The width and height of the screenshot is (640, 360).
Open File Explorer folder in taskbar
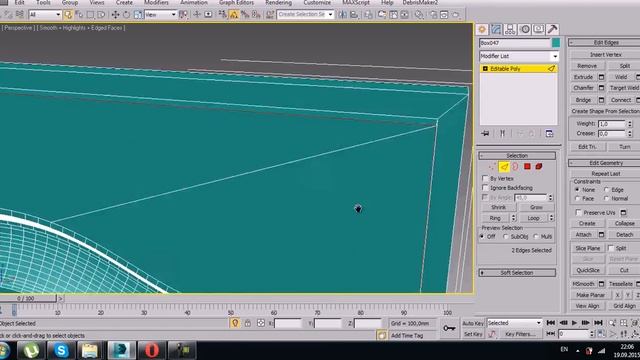pyautogui.click(x=90, y=351)
